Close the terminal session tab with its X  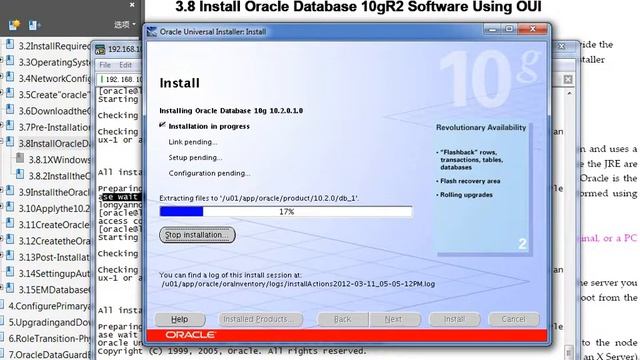click(x=568, y=79)
